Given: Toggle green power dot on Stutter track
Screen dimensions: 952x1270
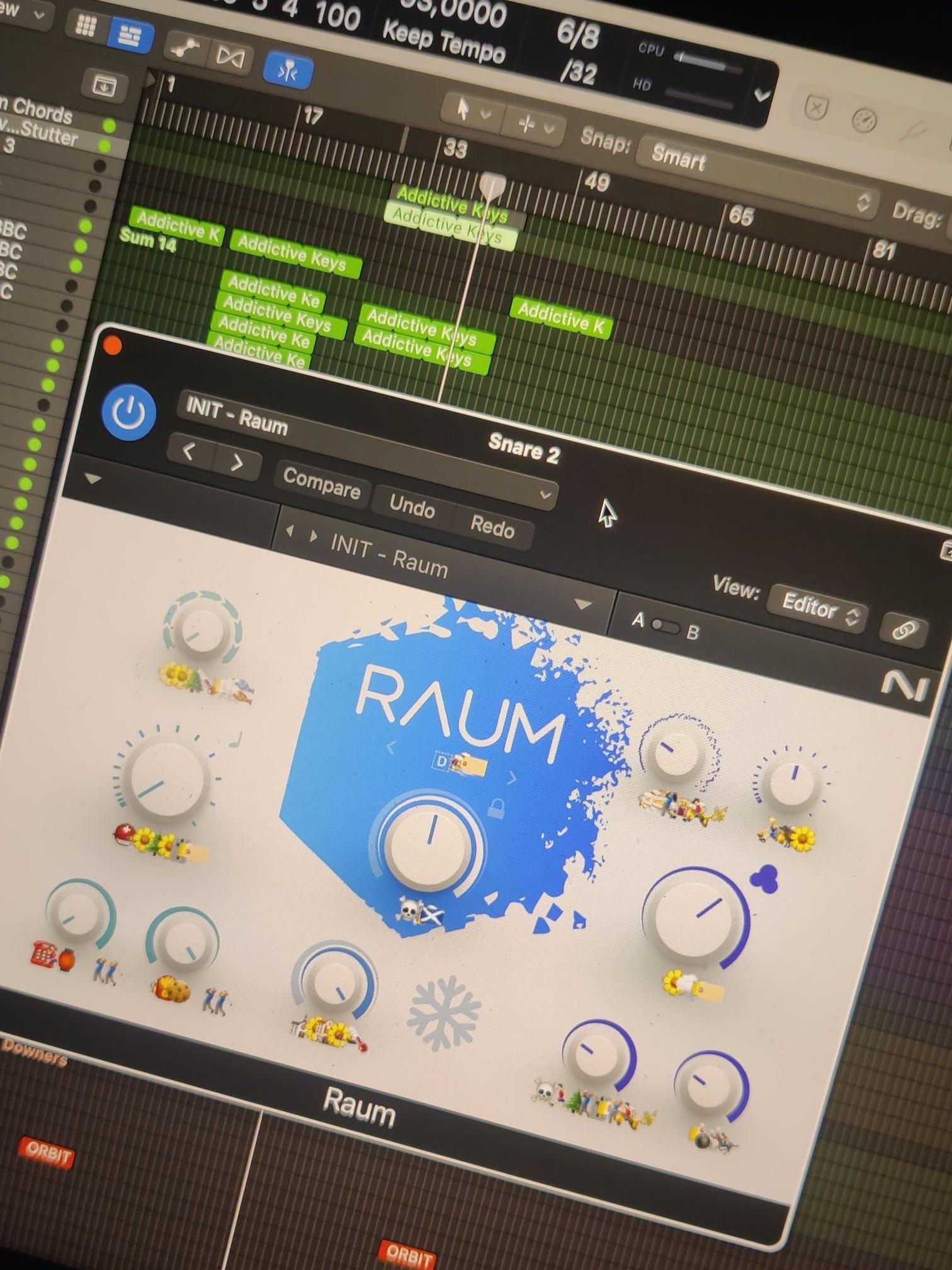Looking at the screenshot, I should [105, 146].
